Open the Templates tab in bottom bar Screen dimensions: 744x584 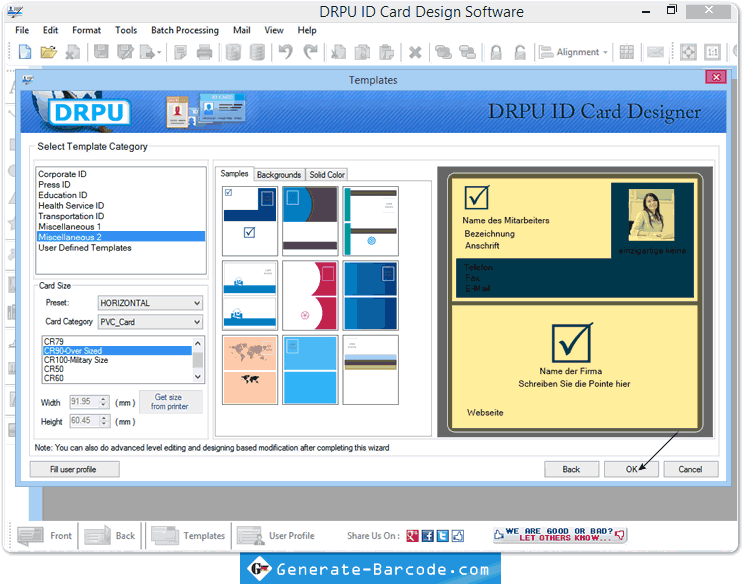(x=188, y=536)
